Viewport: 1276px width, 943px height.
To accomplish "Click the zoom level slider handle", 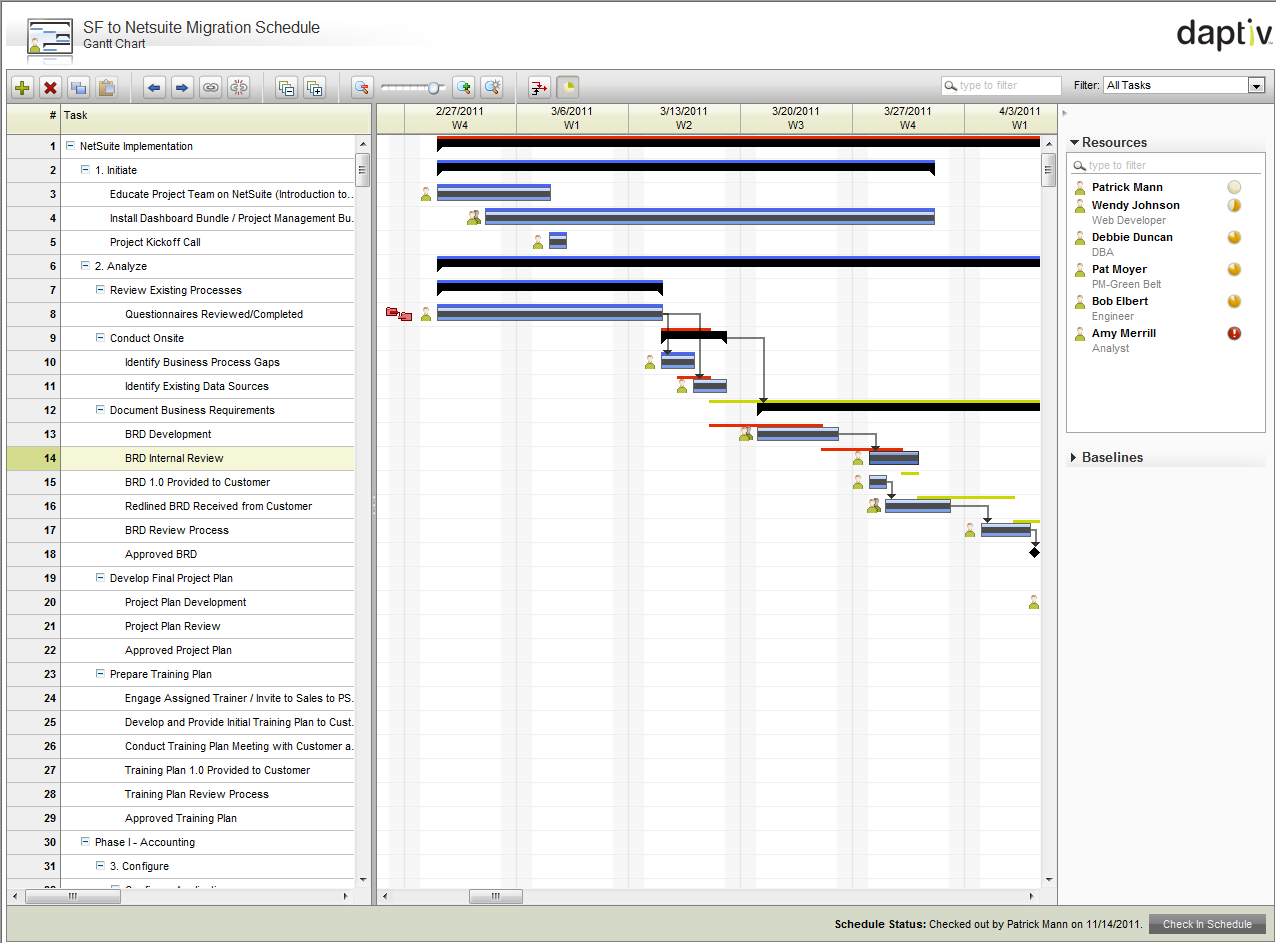I will point(434,88).
